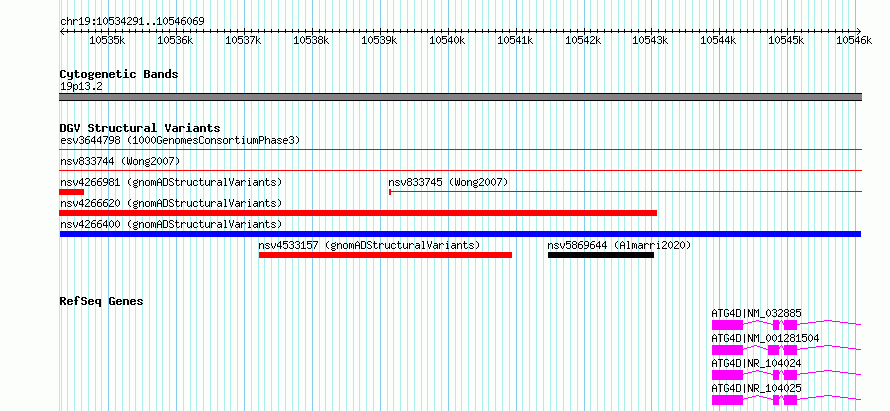Click the 10543k ruler position
The height and width of the screenshot is (411, 890).
(651, 40)
